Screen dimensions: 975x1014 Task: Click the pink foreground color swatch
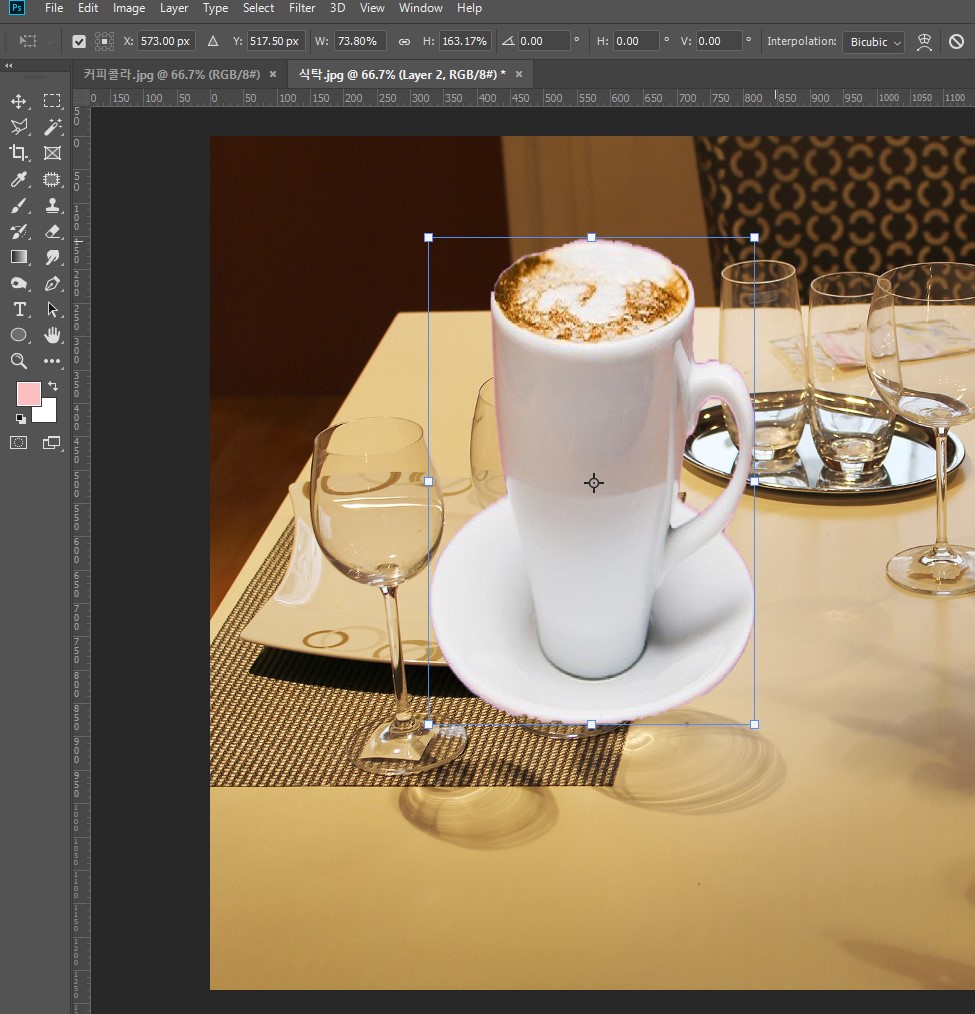click(28, 393)
